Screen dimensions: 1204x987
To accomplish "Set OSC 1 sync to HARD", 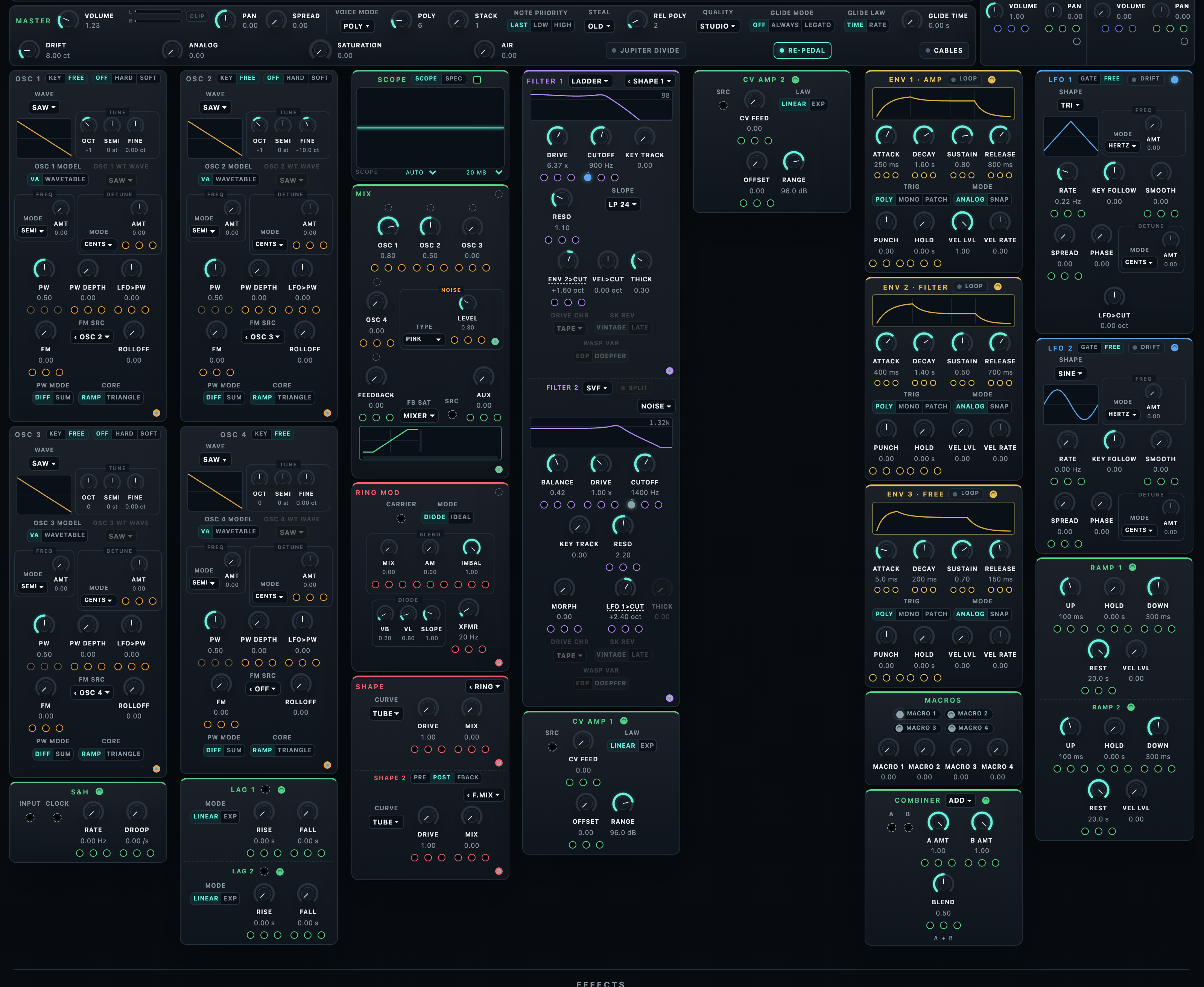I will pos(123,79).
